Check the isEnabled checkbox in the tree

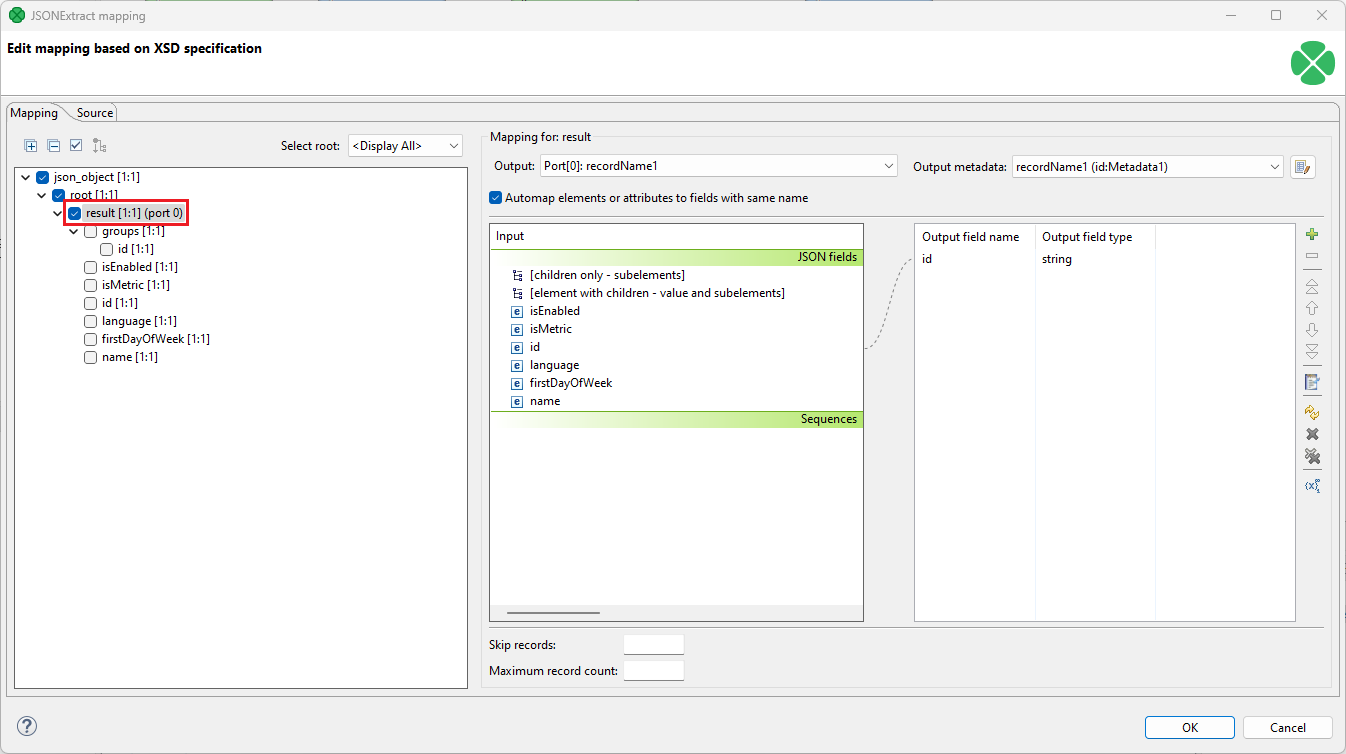coord(90,266)
